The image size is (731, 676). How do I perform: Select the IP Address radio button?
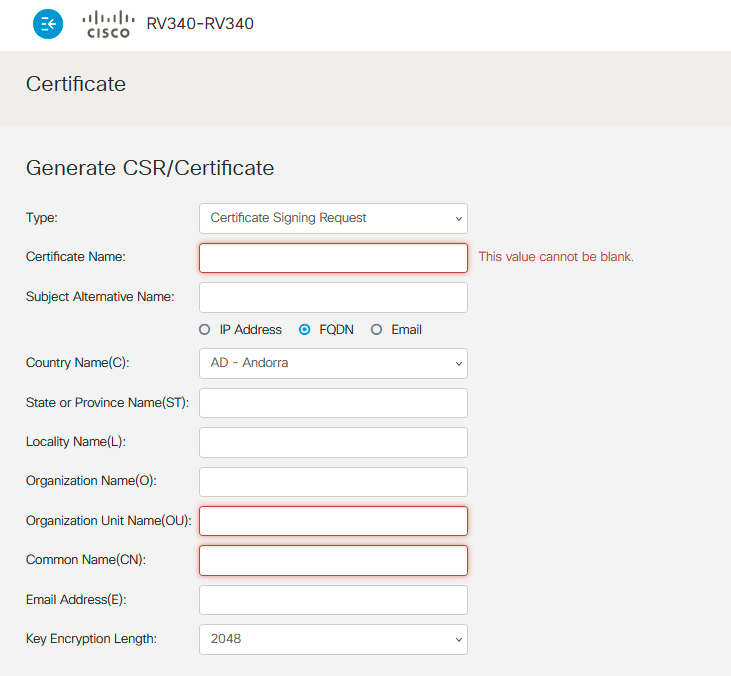pyautogui.click(x=205, y=330)
